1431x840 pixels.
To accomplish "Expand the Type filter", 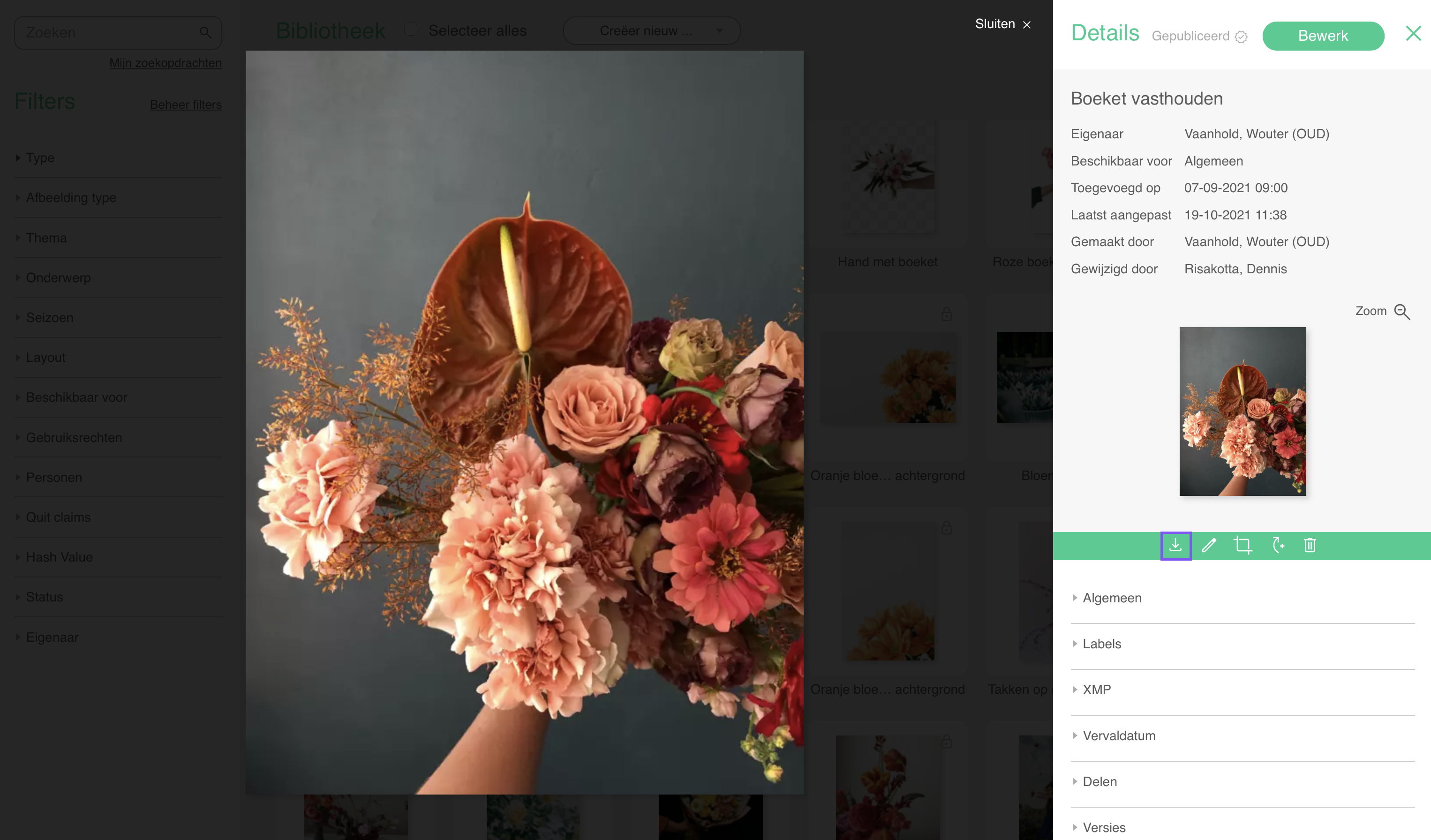I will point(118,158).
